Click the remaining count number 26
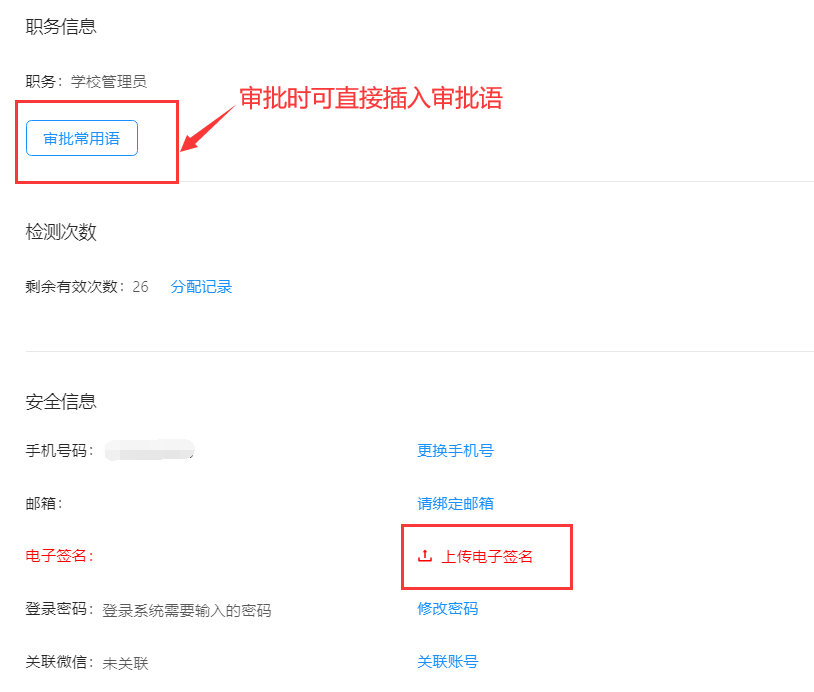 140,287
